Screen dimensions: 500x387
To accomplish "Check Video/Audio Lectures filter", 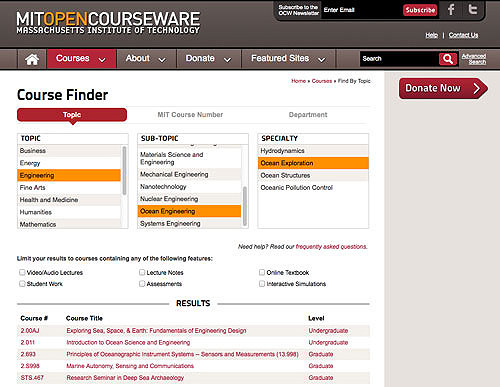I will [22, 272].
